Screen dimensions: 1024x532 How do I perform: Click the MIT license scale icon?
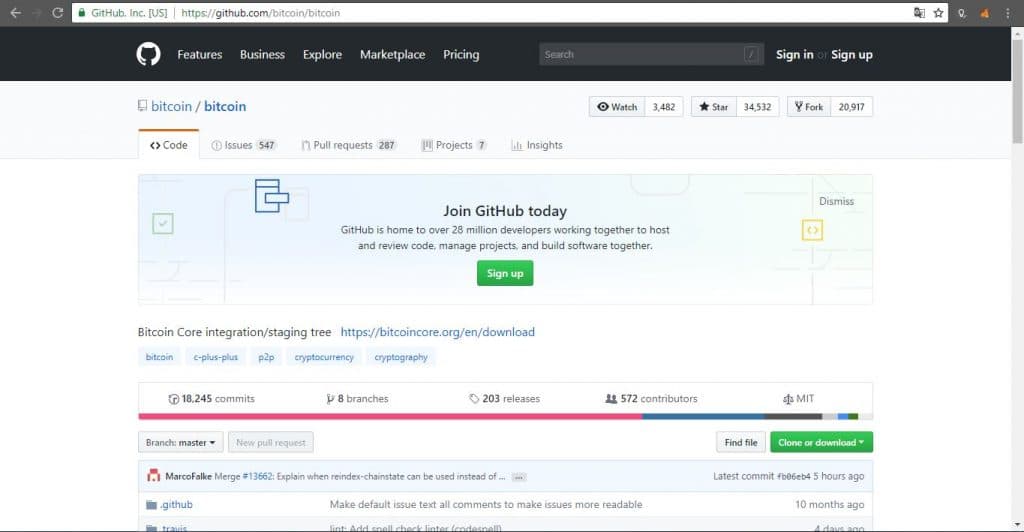tap(788, 399)
